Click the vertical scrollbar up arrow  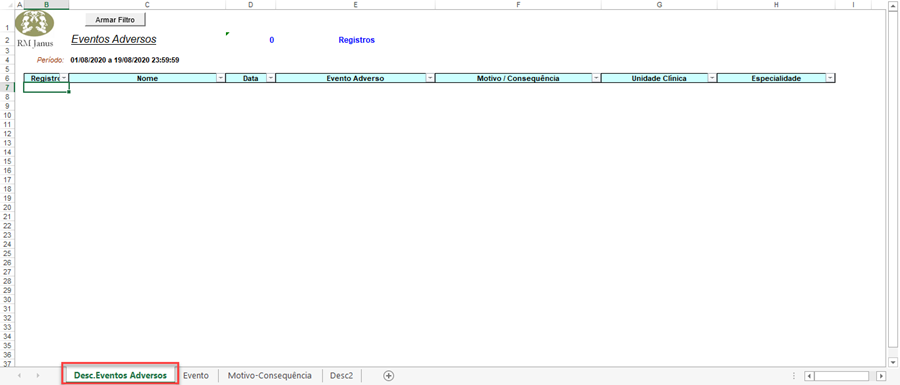pos(893,5)
